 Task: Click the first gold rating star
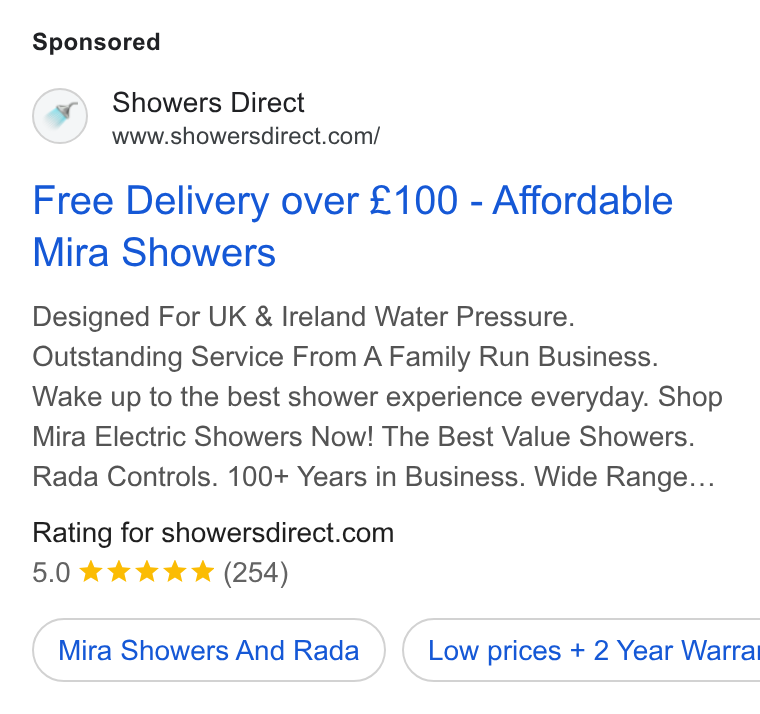(x=90, y=571)
